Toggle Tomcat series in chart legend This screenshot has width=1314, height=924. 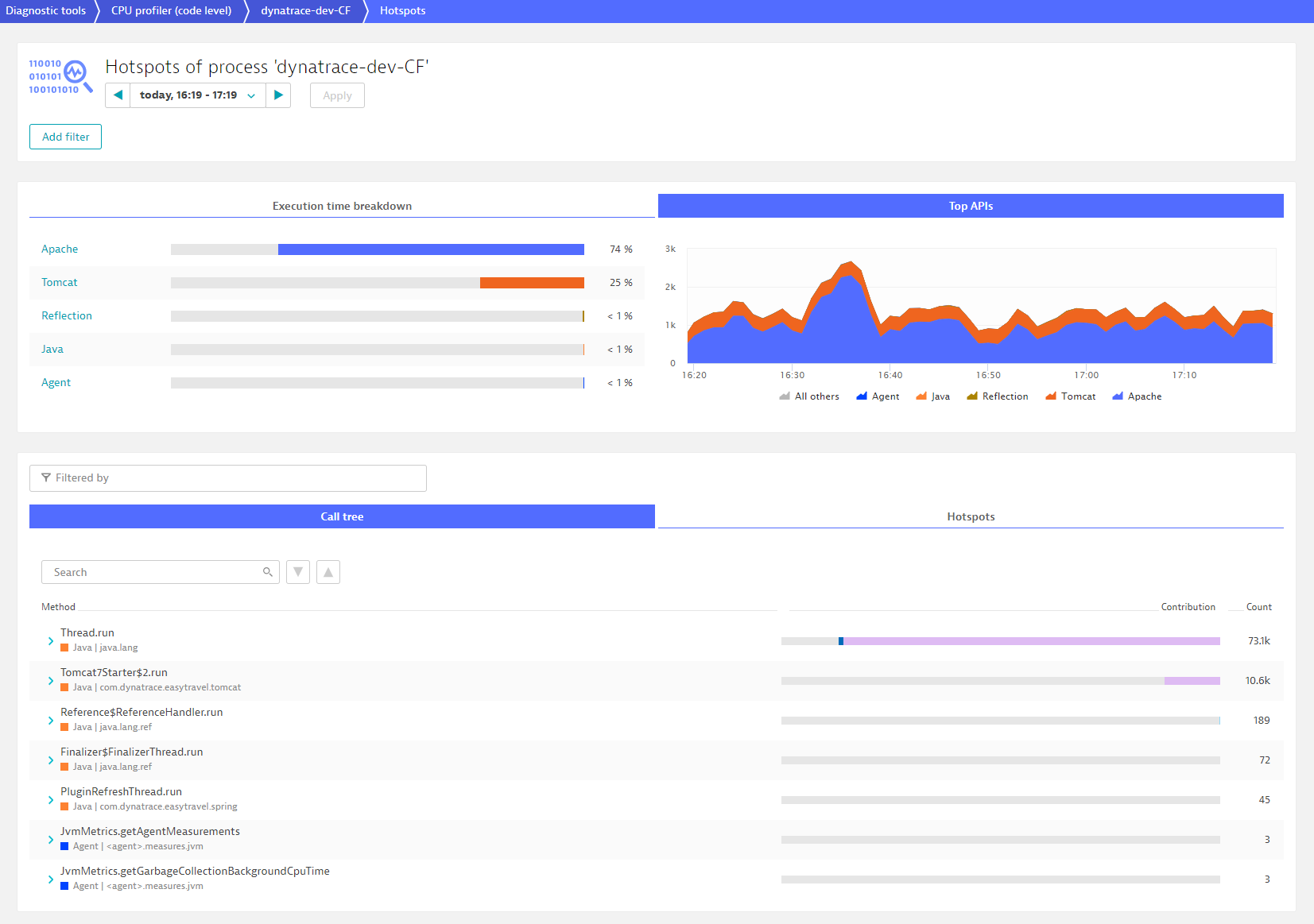pyautogui.click(x=1070, y=396)
